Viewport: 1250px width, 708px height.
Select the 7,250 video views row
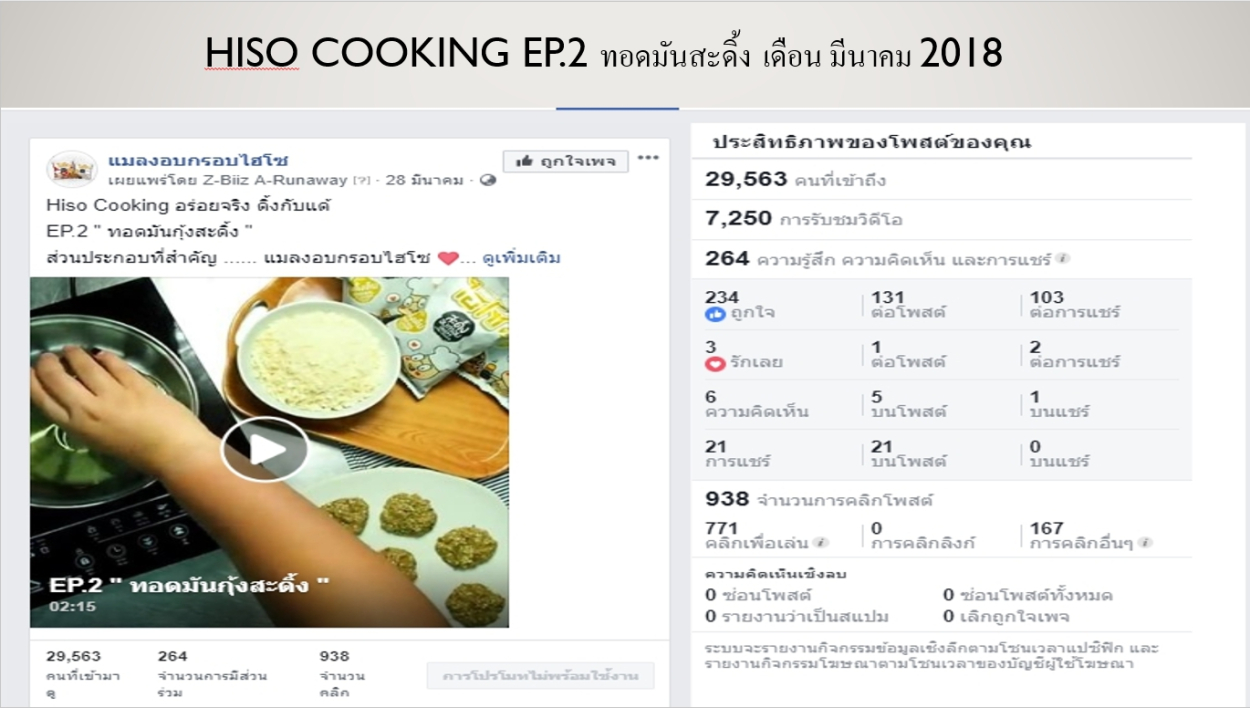pos(941,219)
